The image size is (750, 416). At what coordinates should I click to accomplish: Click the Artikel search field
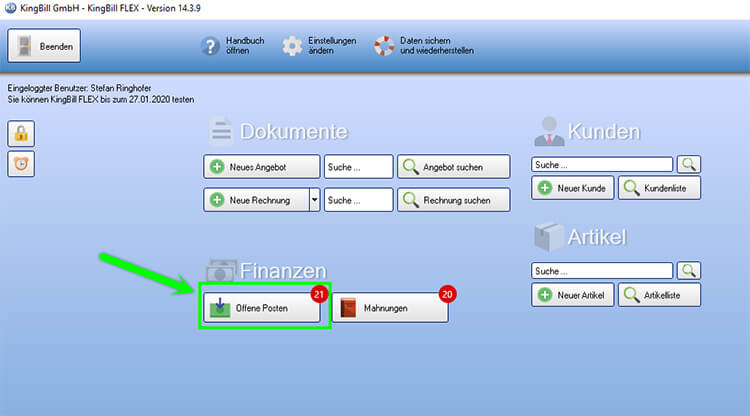click(x=602, y=271)
